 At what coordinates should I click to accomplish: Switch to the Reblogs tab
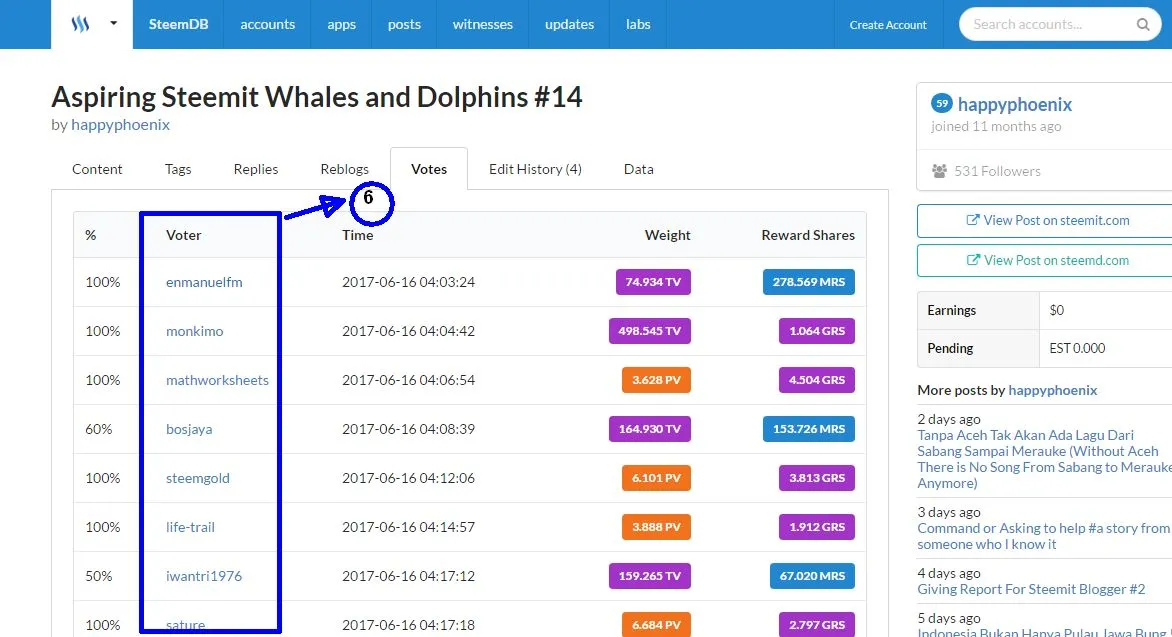click(345, 169)
